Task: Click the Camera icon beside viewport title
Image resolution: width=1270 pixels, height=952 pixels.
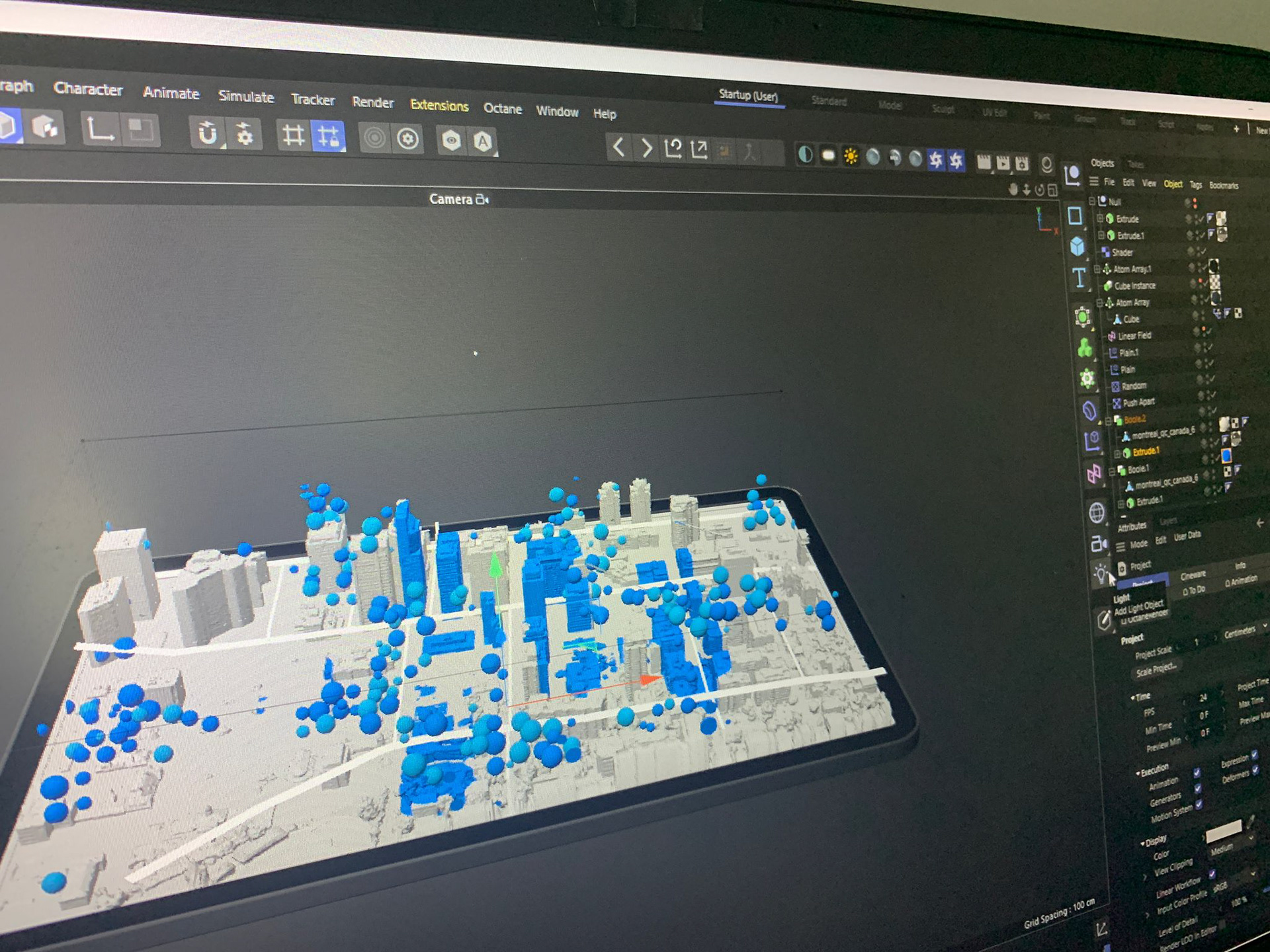Action: pos(482,199)
